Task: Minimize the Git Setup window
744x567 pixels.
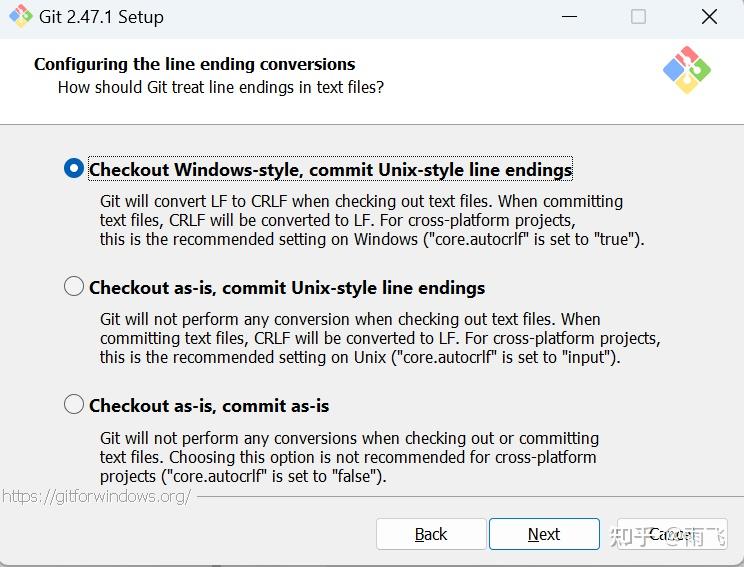Action: 569,17
